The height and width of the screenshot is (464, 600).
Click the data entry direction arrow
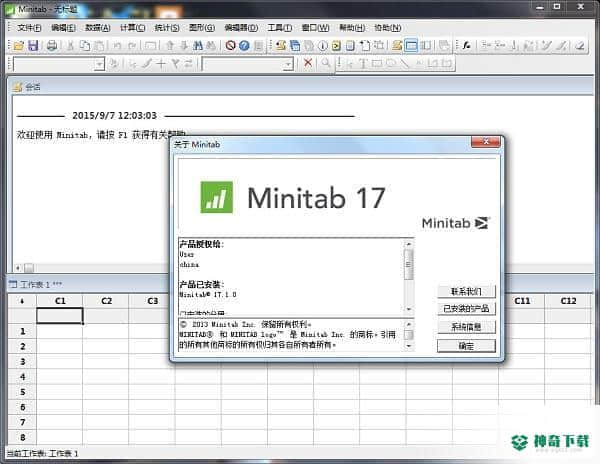[22, 301]
